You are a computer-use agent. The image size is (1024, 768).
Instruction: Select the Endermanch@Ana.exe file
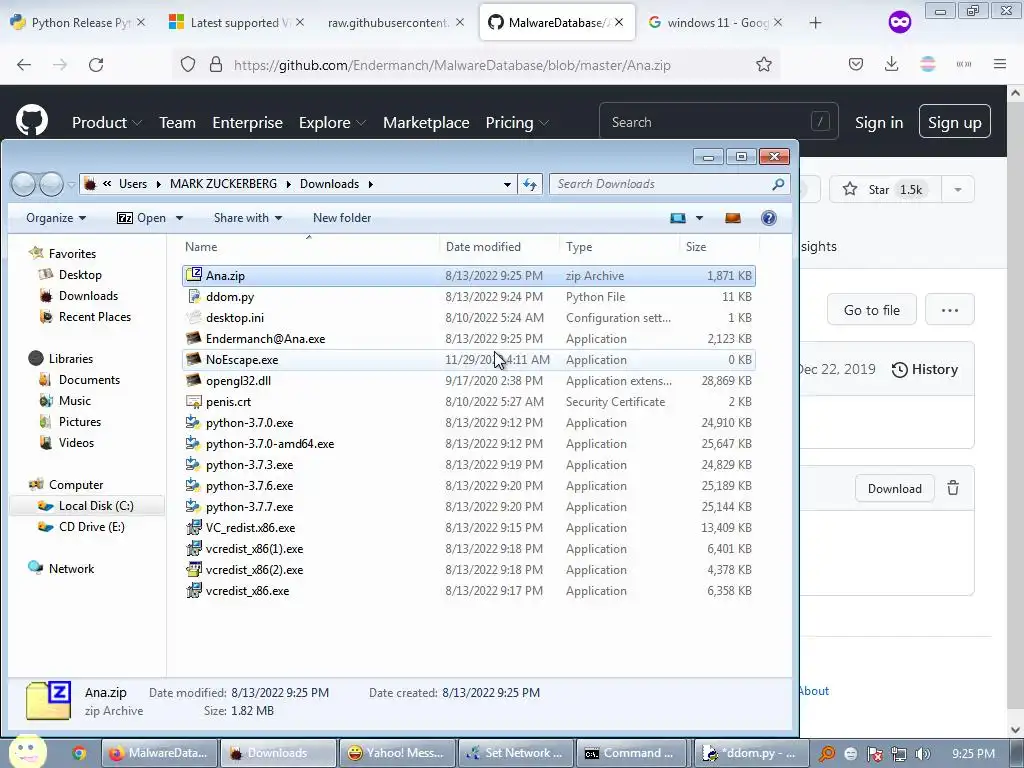[265, 339]
